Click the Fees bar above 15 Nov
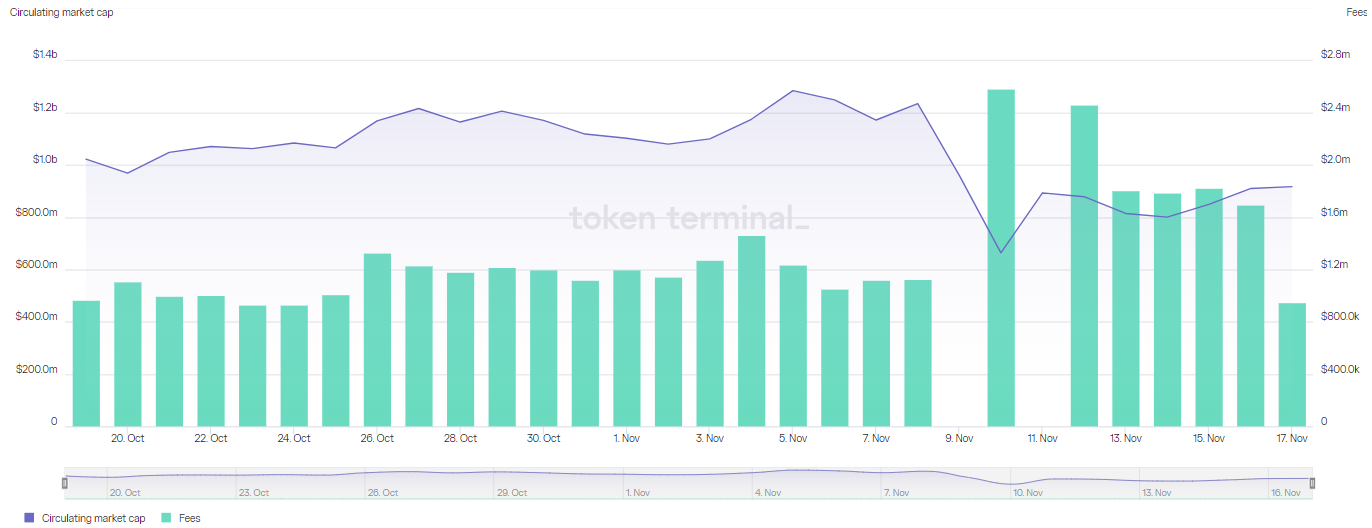This screenshot has width=1372, height=528. (x=1209, y=307)
